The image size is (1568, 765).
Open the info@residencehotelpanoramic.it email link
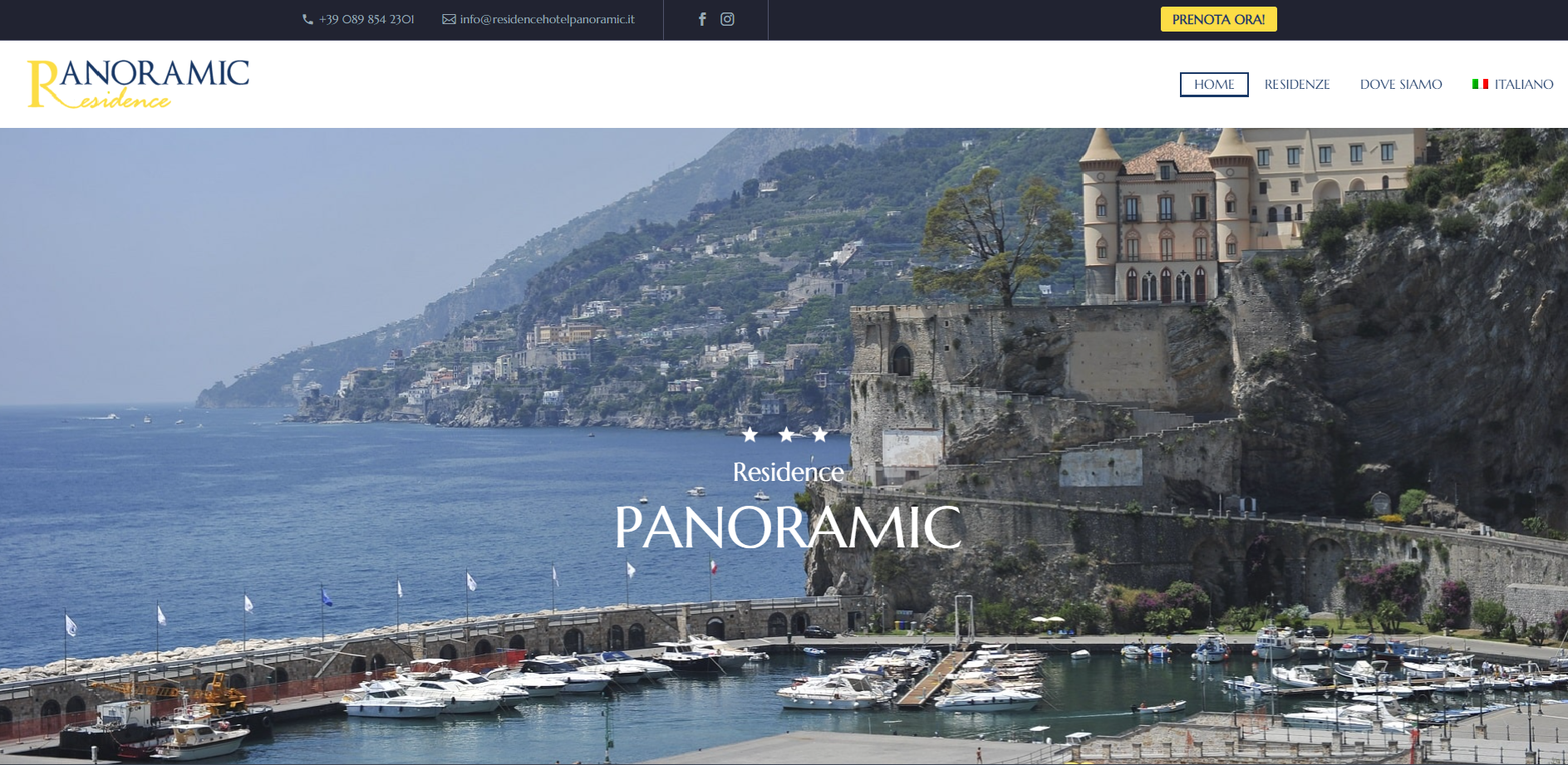(547, 19)
